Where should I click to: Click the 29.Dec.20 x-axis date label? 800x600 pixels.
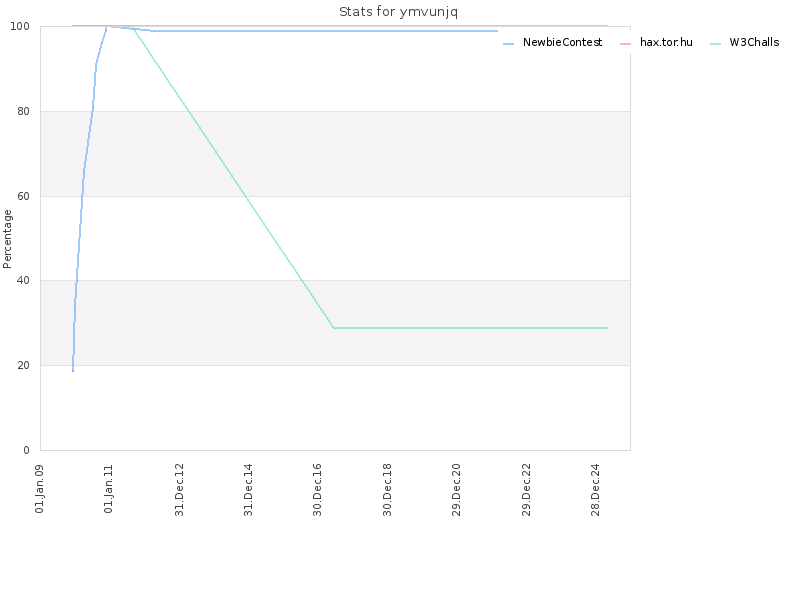pos(457,488)
